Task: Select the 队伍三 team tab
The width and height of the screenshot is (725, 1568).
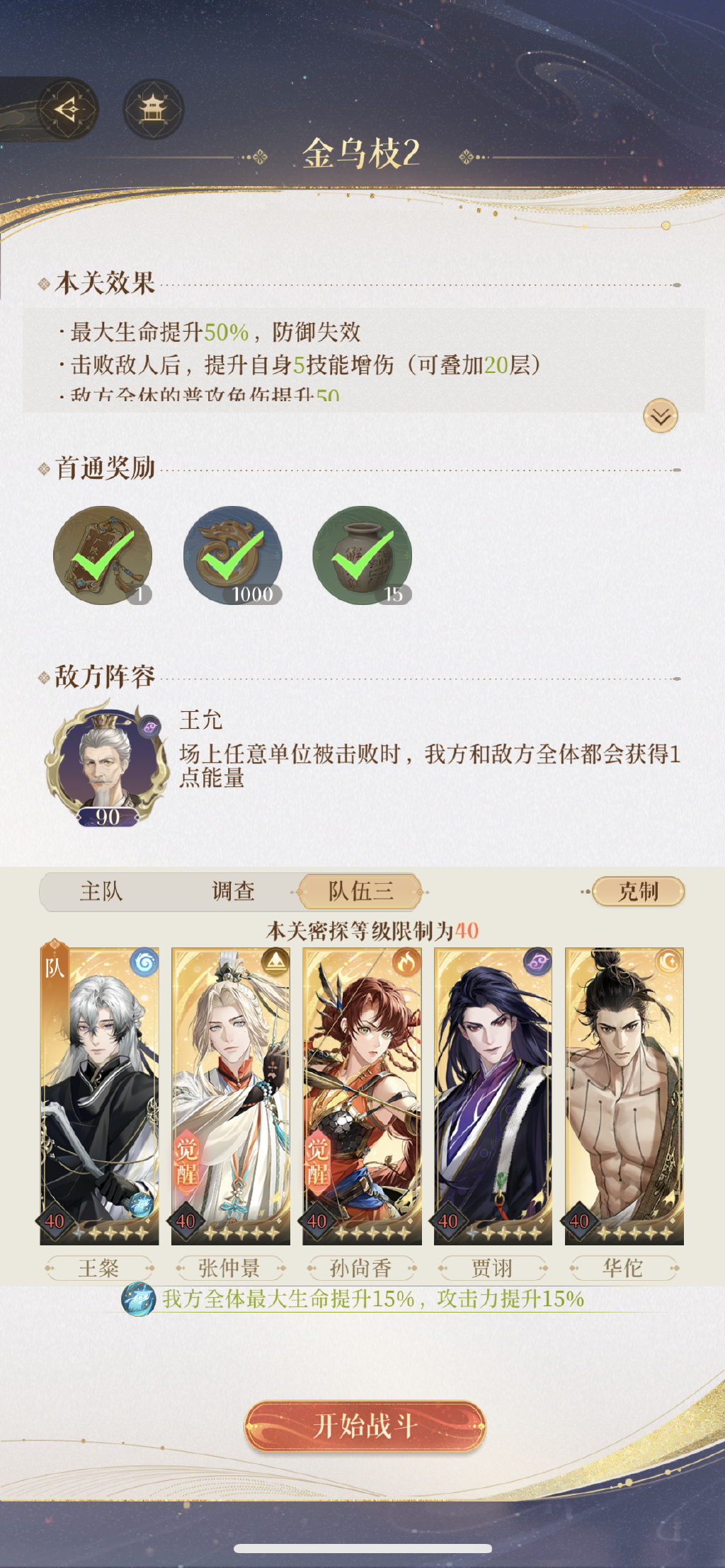Action: 360,892
